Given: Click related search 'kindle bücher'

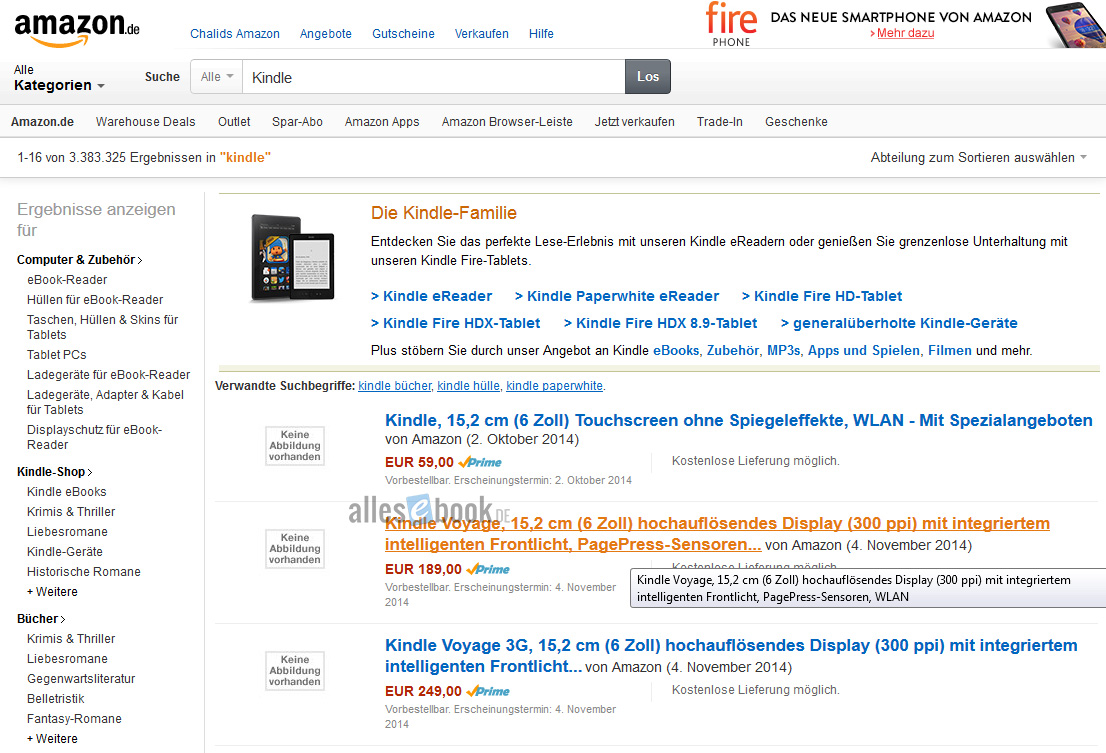Looking at the screenshot, I should [395, 386].
